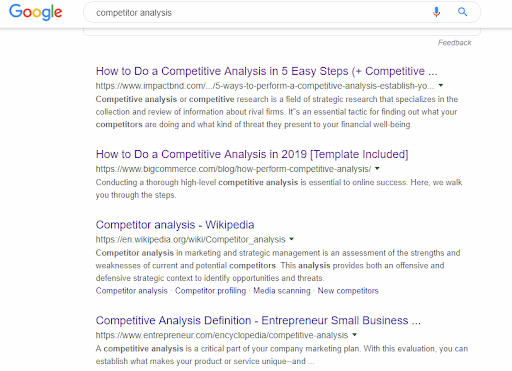Open the Competitor analysis - Wikipedia result
512x371 pixels.
(175, 225)
